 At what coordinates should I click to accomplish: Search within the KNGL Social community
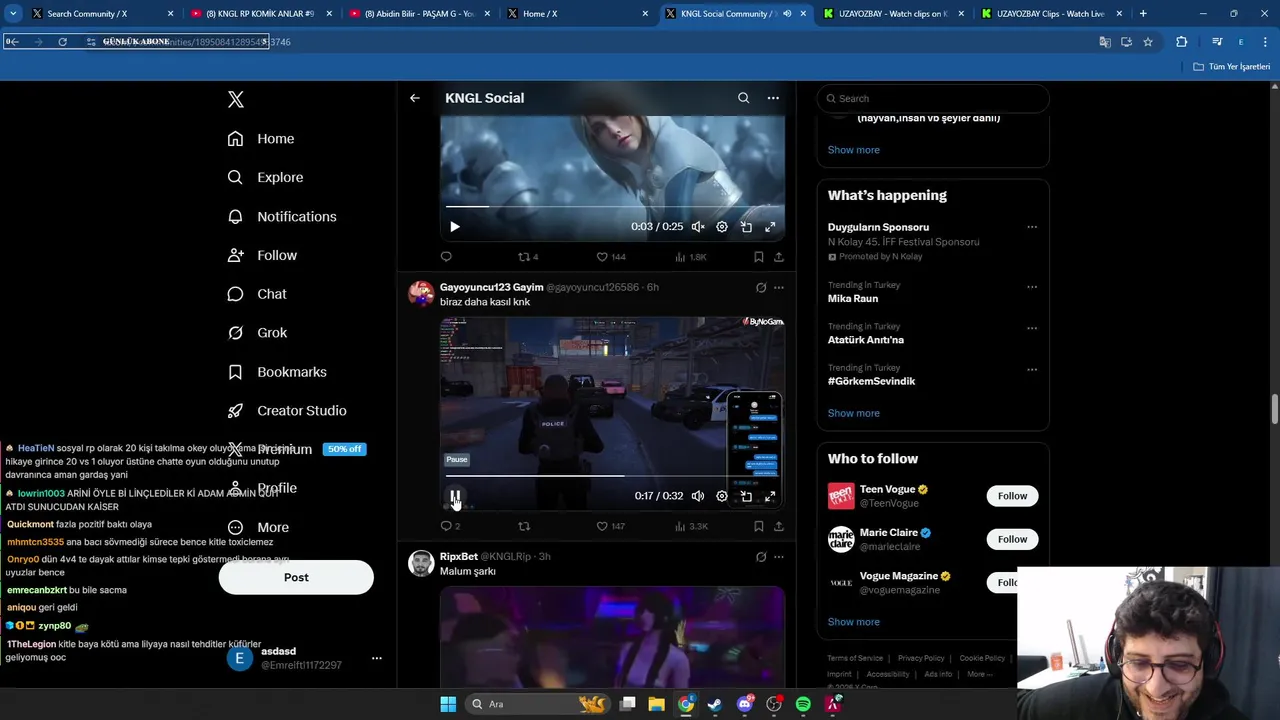point(743,98)
